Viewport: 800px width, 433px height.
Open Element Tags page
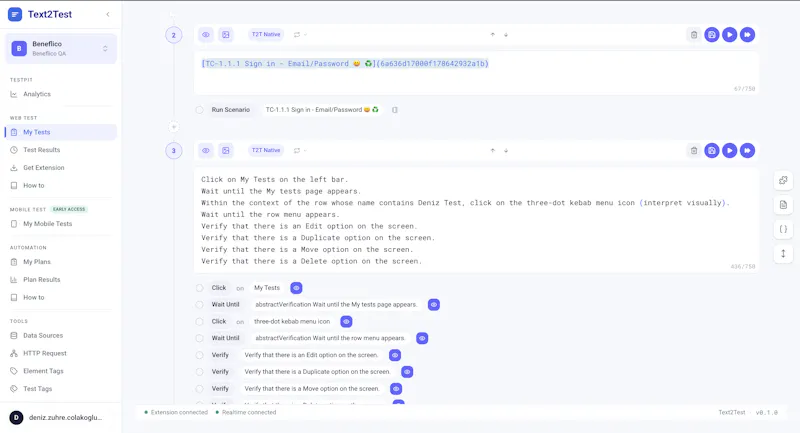coord(43,371)
